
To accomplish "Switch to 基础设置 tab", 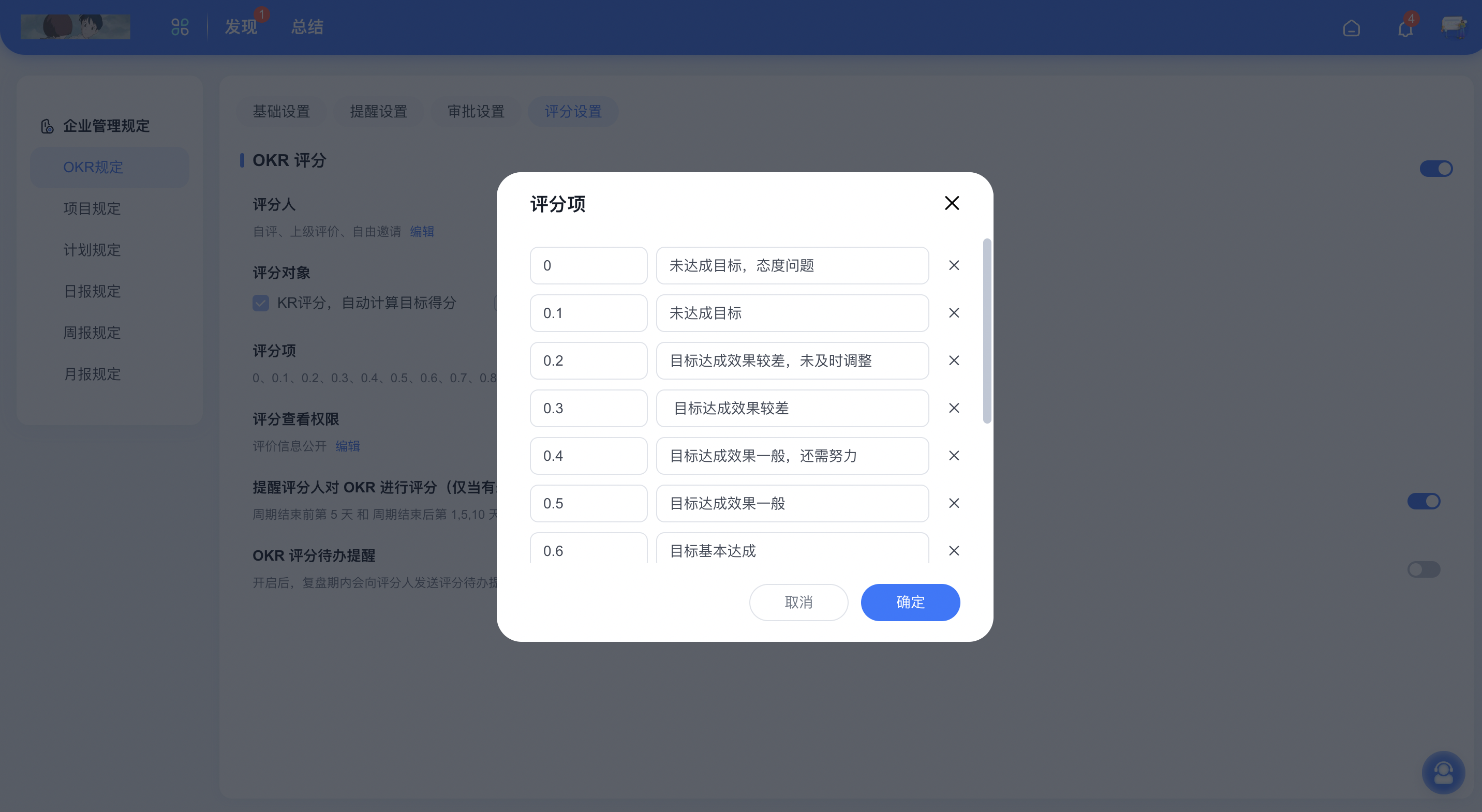I will coord(281,112).
